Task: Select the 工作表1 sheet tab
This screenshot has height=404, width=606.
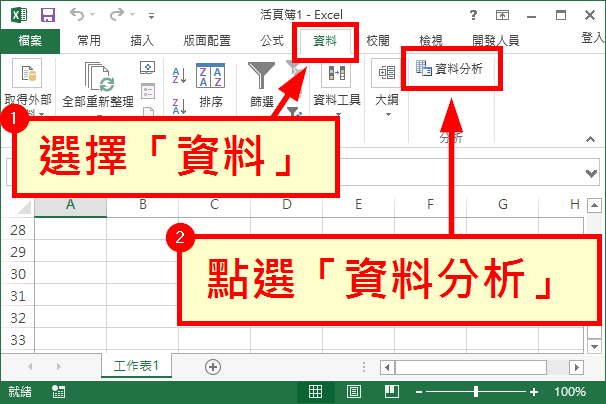Action: [136, 365]
